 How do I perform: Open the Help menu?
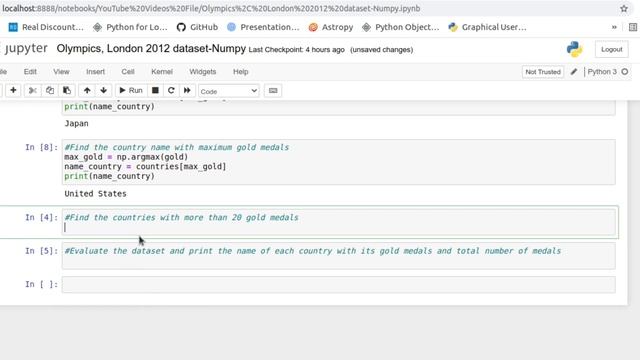[x=240, y=71]
